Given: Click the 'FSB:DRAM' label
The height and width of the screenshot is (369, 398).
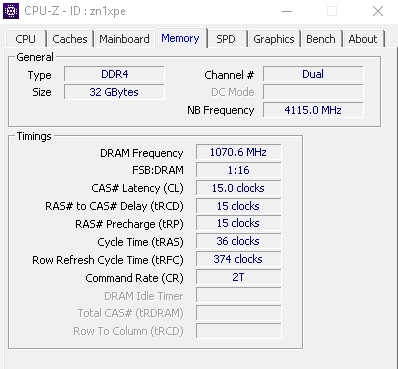Looking at the screenshot, I should tap(158, 170).
